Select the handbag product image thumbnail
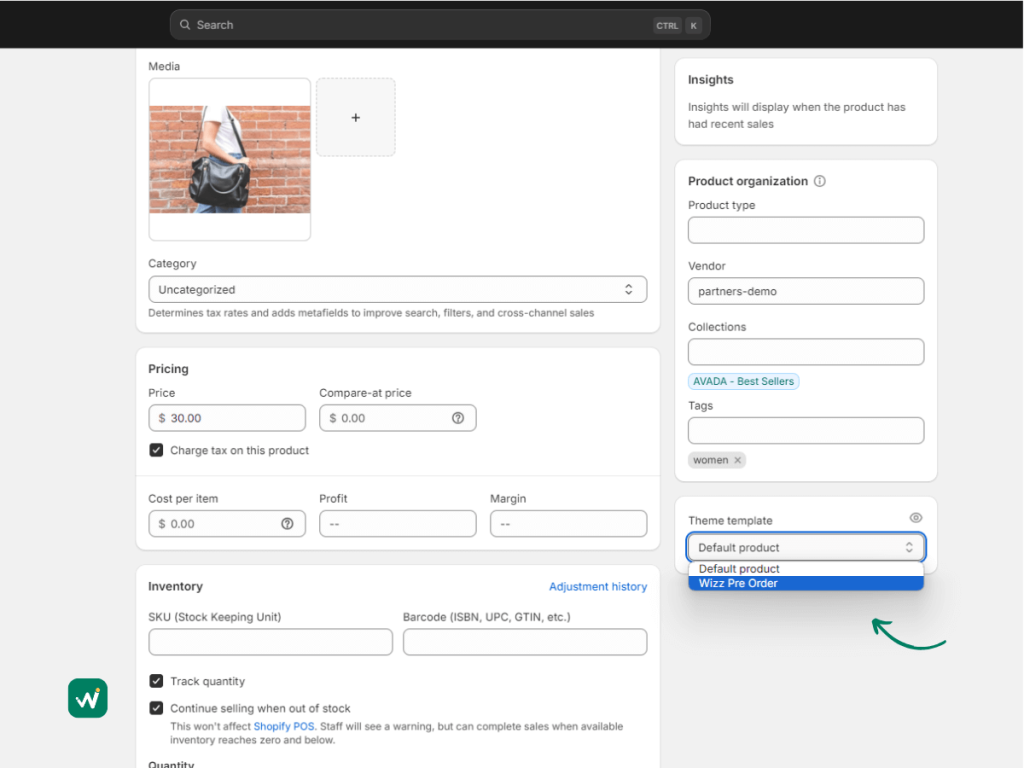Screen dimensions: 1024x768 230,159
